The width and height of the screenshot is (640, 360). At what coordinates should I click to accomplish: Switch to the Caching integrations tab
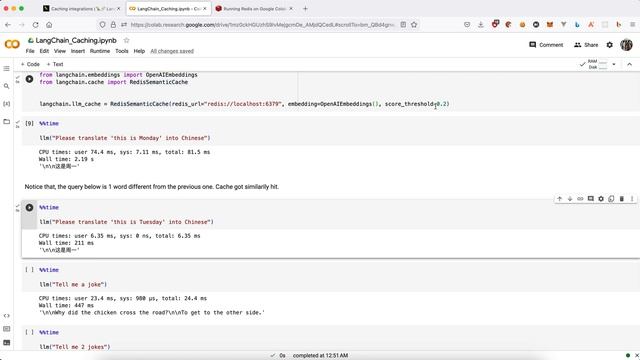(82, 9)
